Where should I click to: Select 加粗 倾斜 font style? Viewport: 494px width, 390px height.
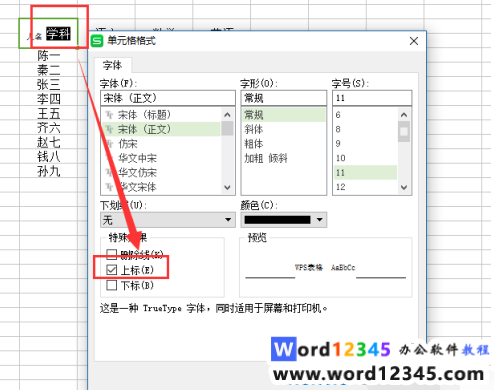284,158
